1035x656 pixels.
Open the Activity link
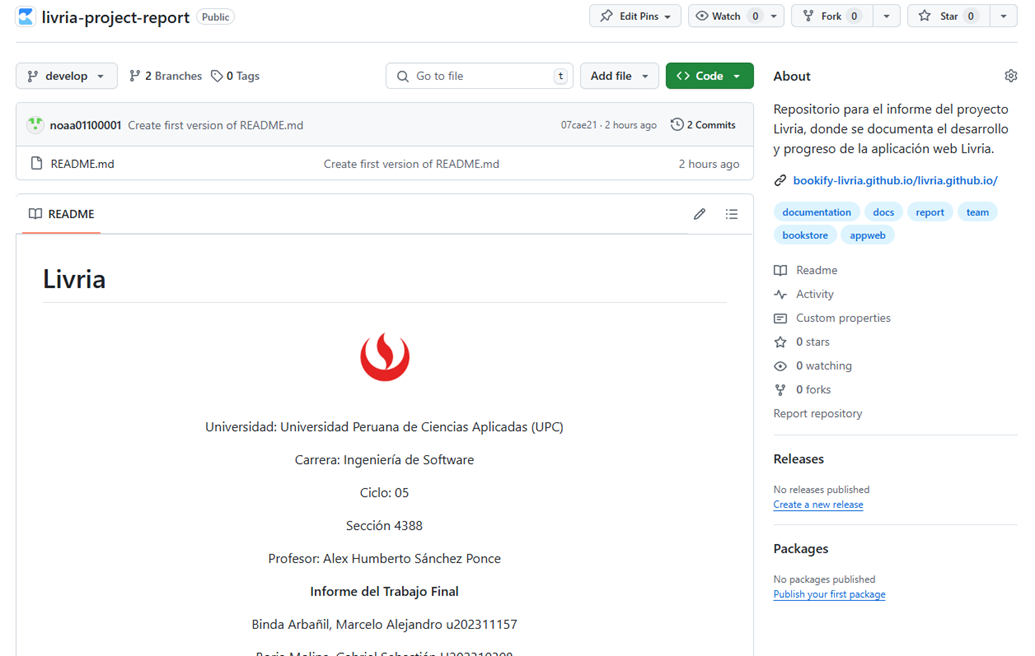(x=815, y=294)
